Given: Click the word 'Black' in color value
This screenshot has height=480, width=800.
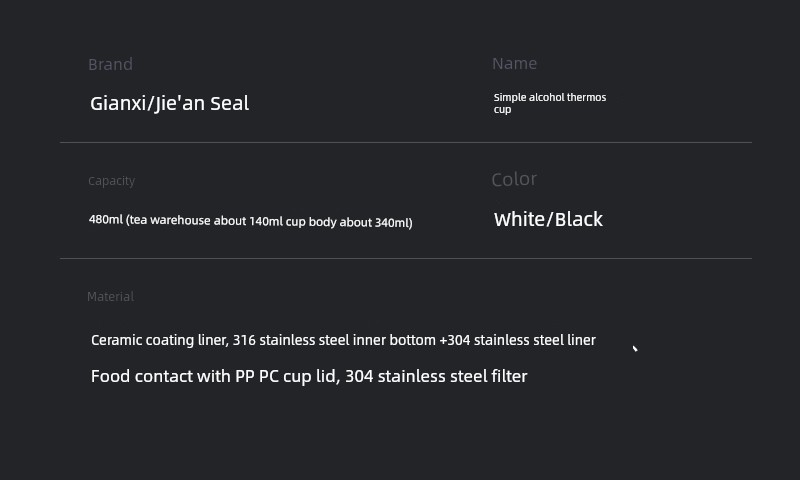Looking at the screenshot, I should pos(579,219).
